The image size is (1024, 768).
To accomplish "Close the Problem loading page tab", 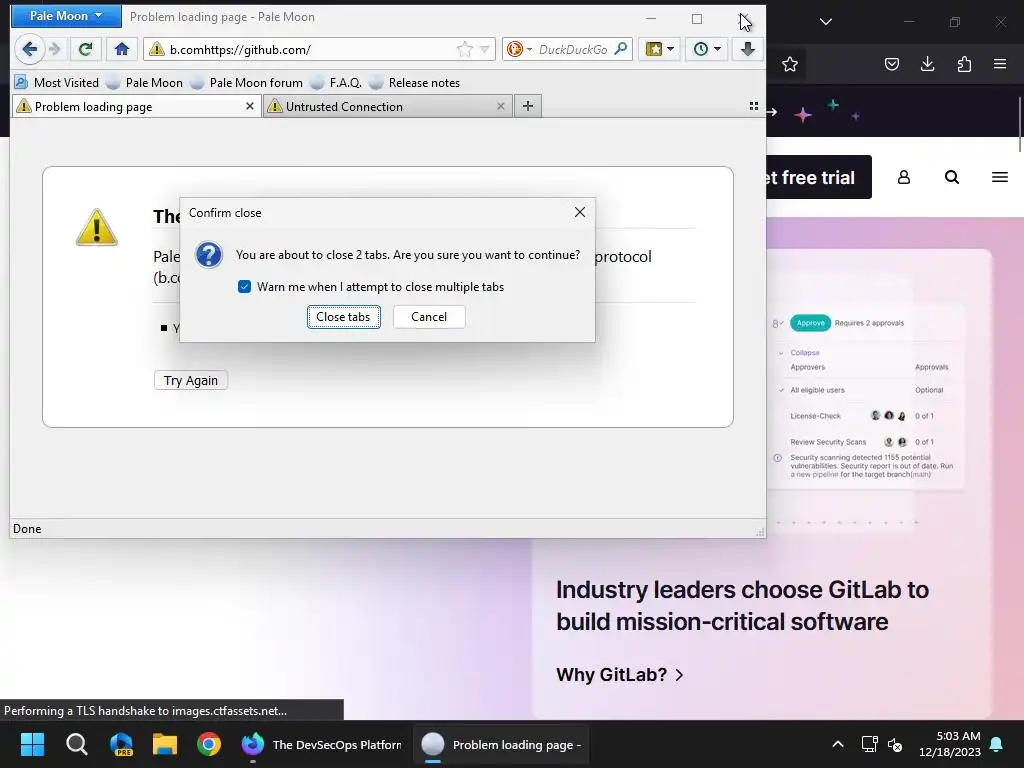I will click(x=249, y=106).
